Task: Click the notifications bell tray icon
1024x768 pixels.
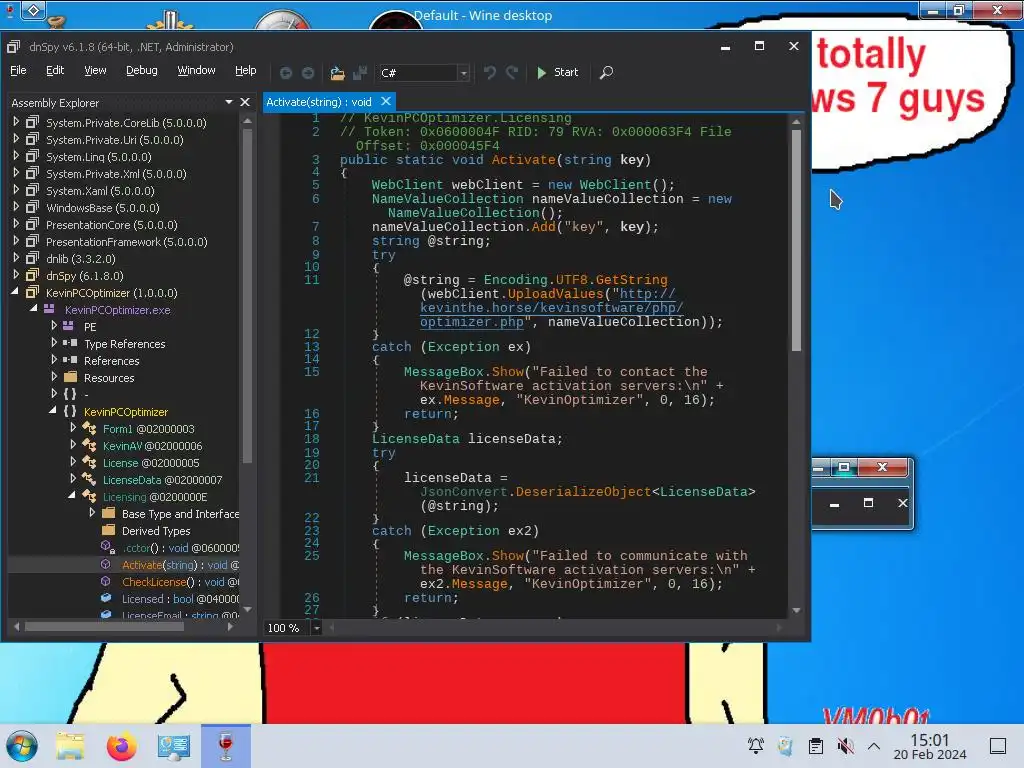Action: pyautogui.click(x=756, y=746)
